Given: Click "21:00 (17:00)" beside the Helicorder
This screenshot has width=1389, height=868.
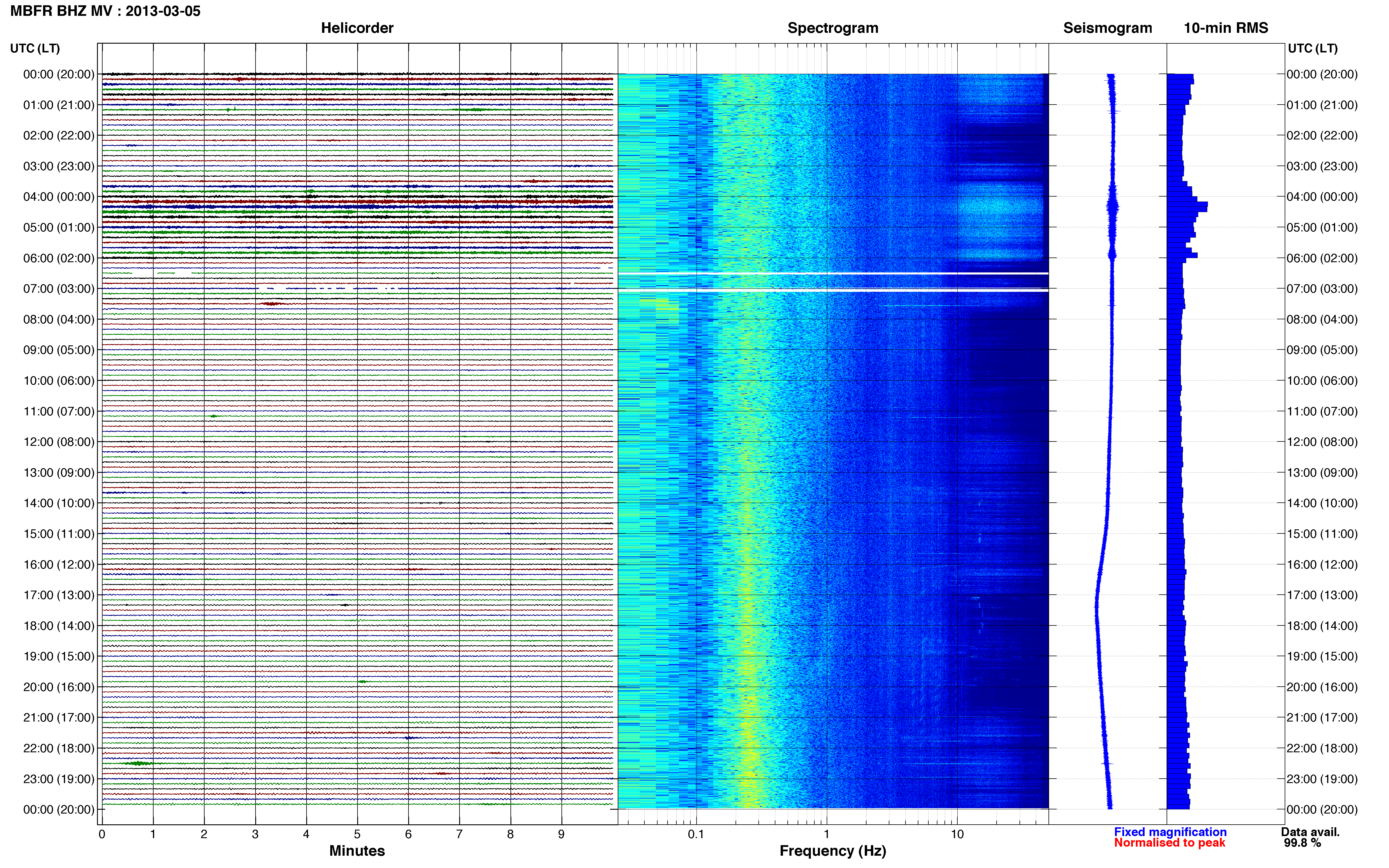Looking at the screenshot, I should [x=59, y=718].
